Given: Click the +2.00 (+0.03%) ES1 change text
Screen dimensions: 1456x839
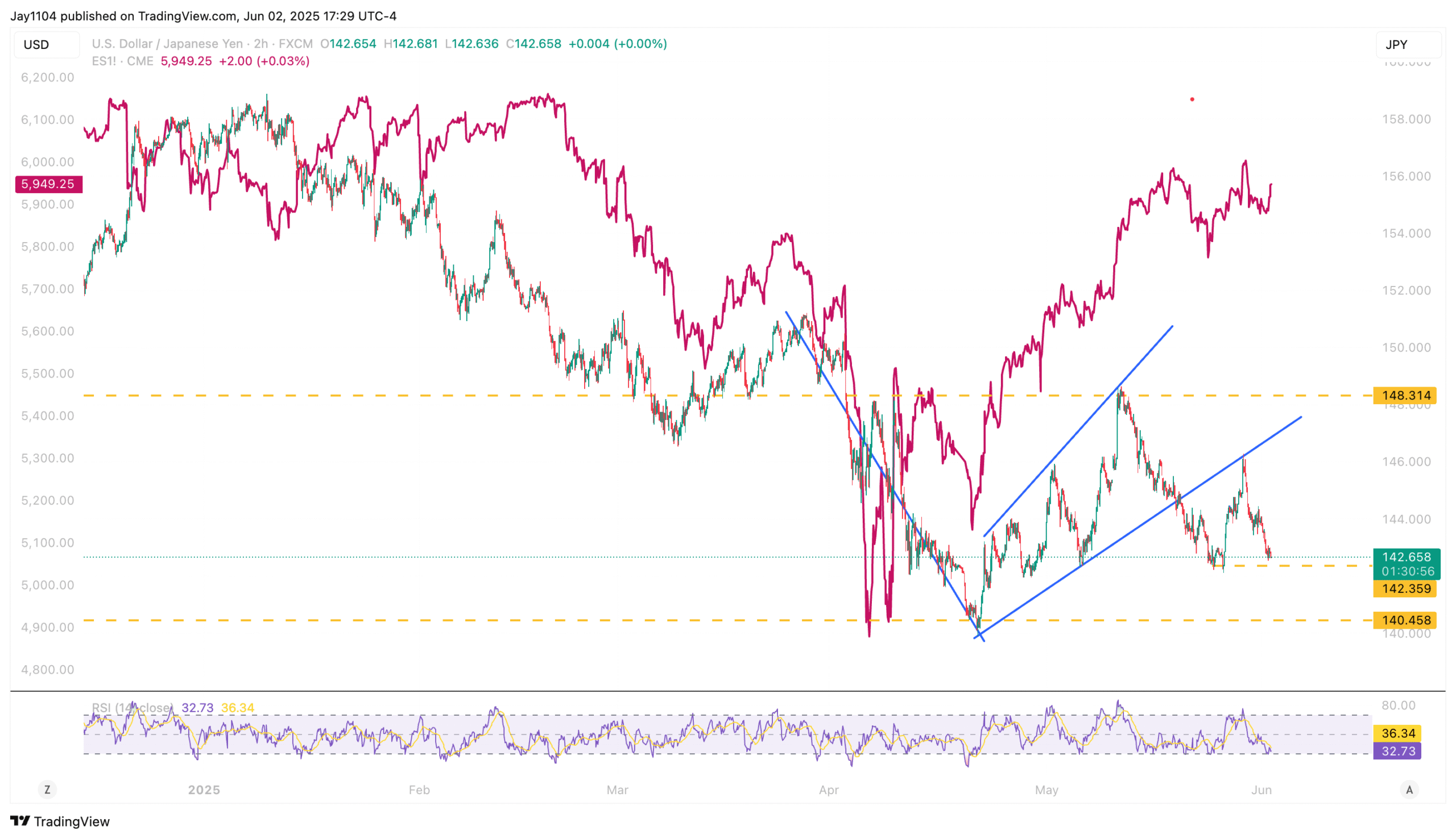Looking at the screenshot, I should (x=264, y=61).
